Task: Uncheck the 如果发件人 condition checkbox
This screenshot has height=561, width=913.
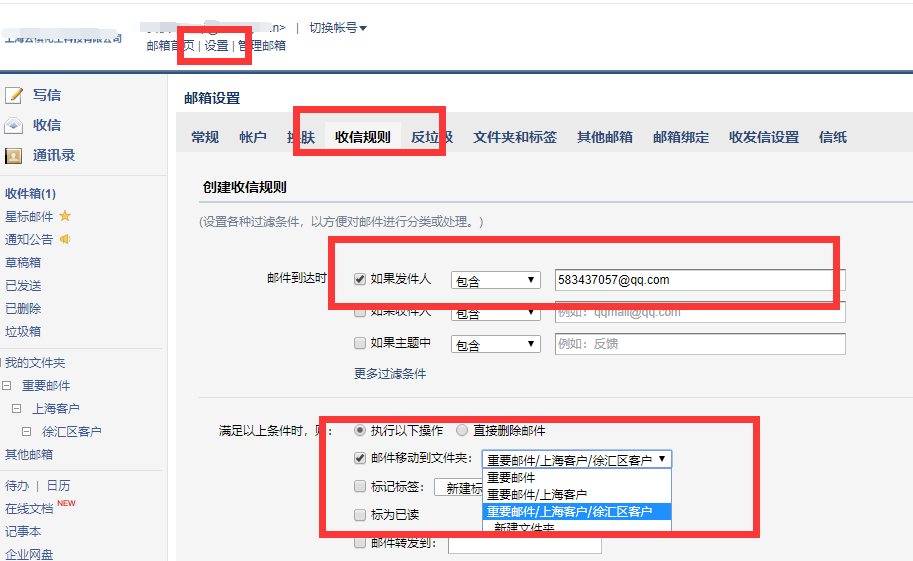Action: click(x=360, y=279)
